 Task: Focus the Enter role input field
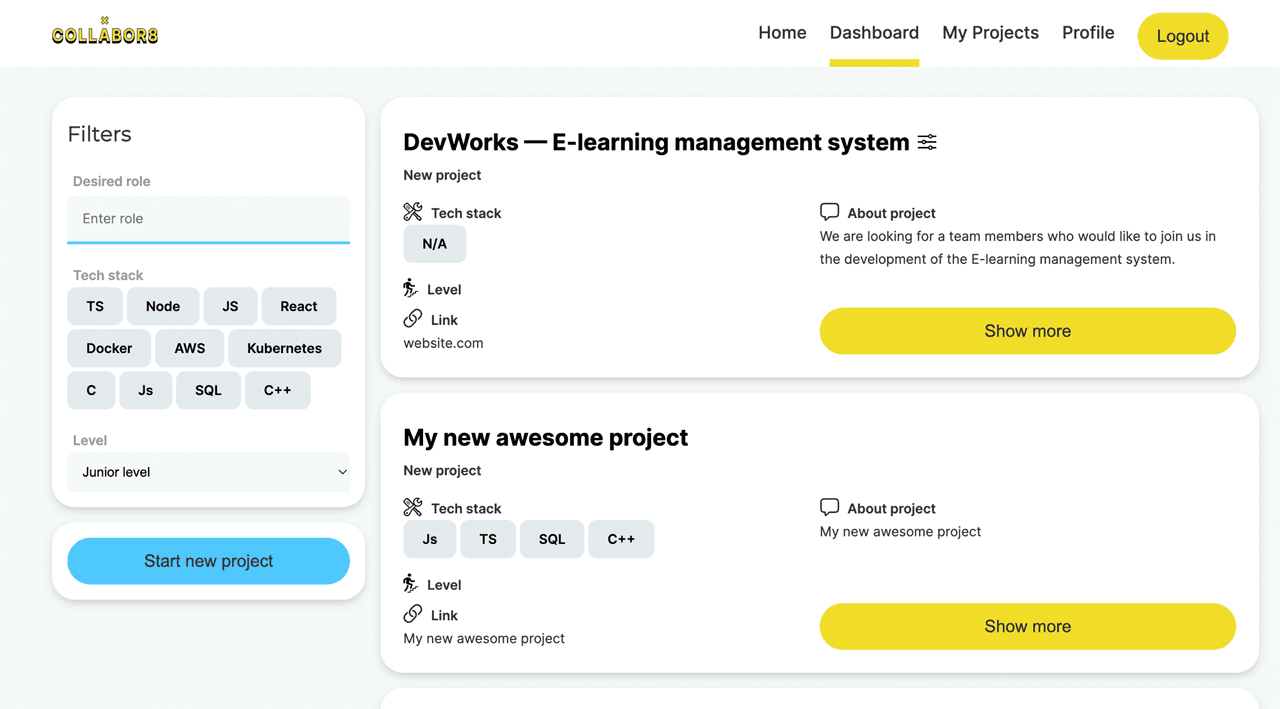[209, 219]
